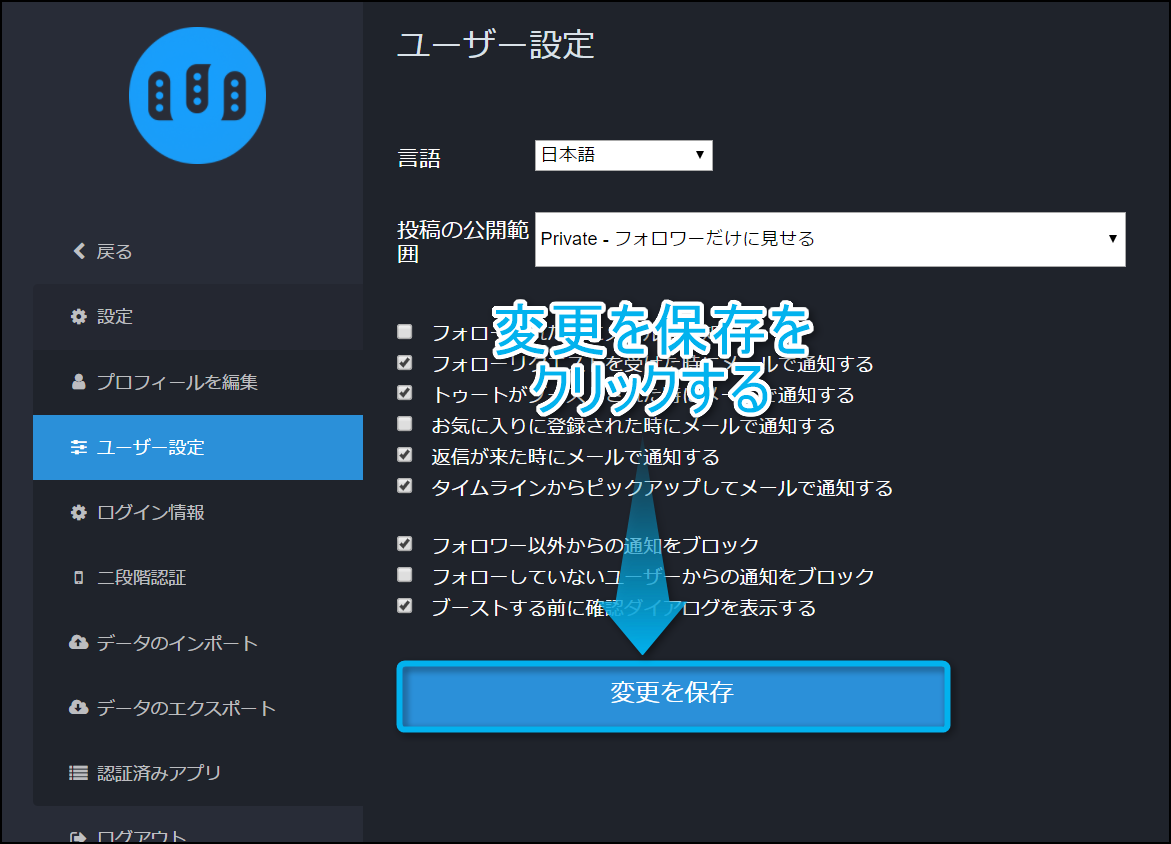This screenshot has height=844, width=1171.
Task: Click the gear icon next to 設定
Action: point(79,317)
